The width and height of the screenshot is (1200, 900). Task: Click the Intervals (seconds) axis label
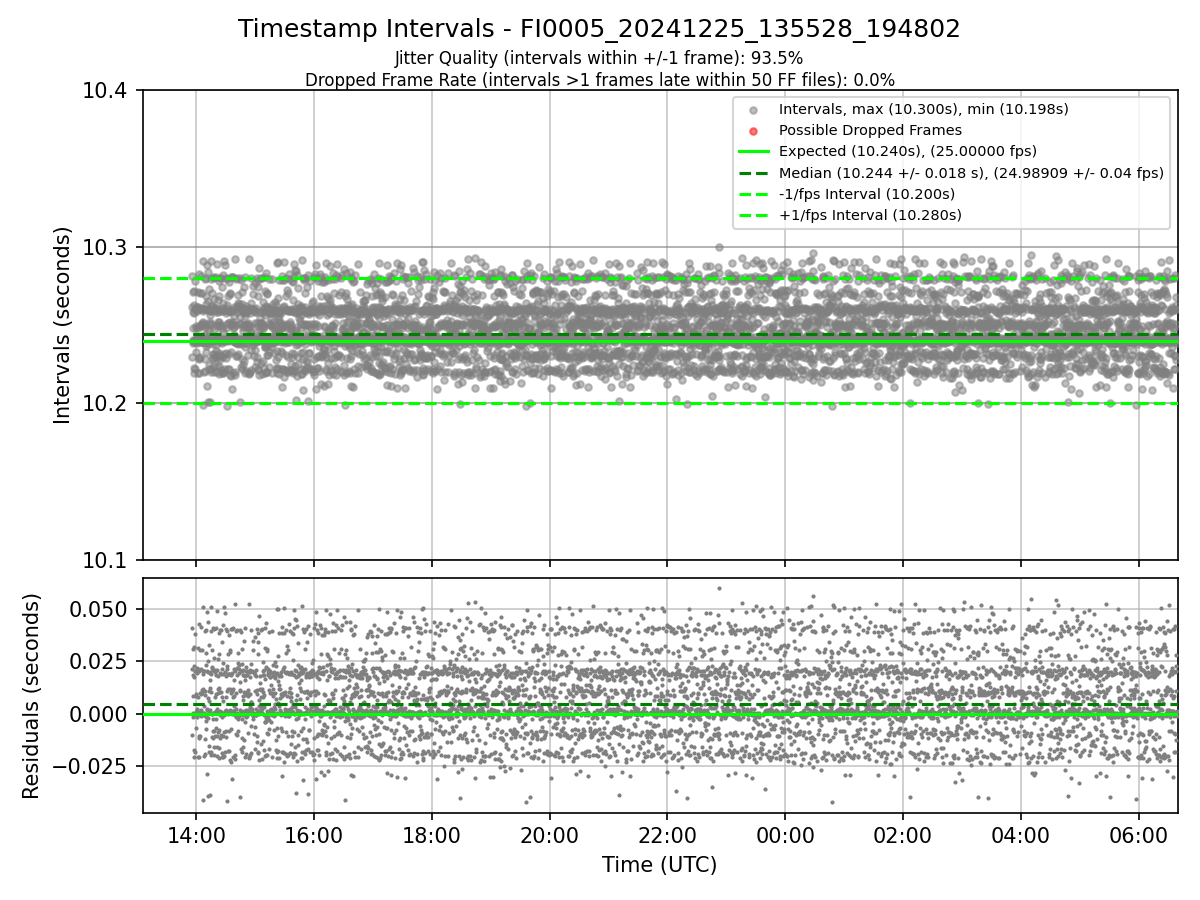click(63, 325)
